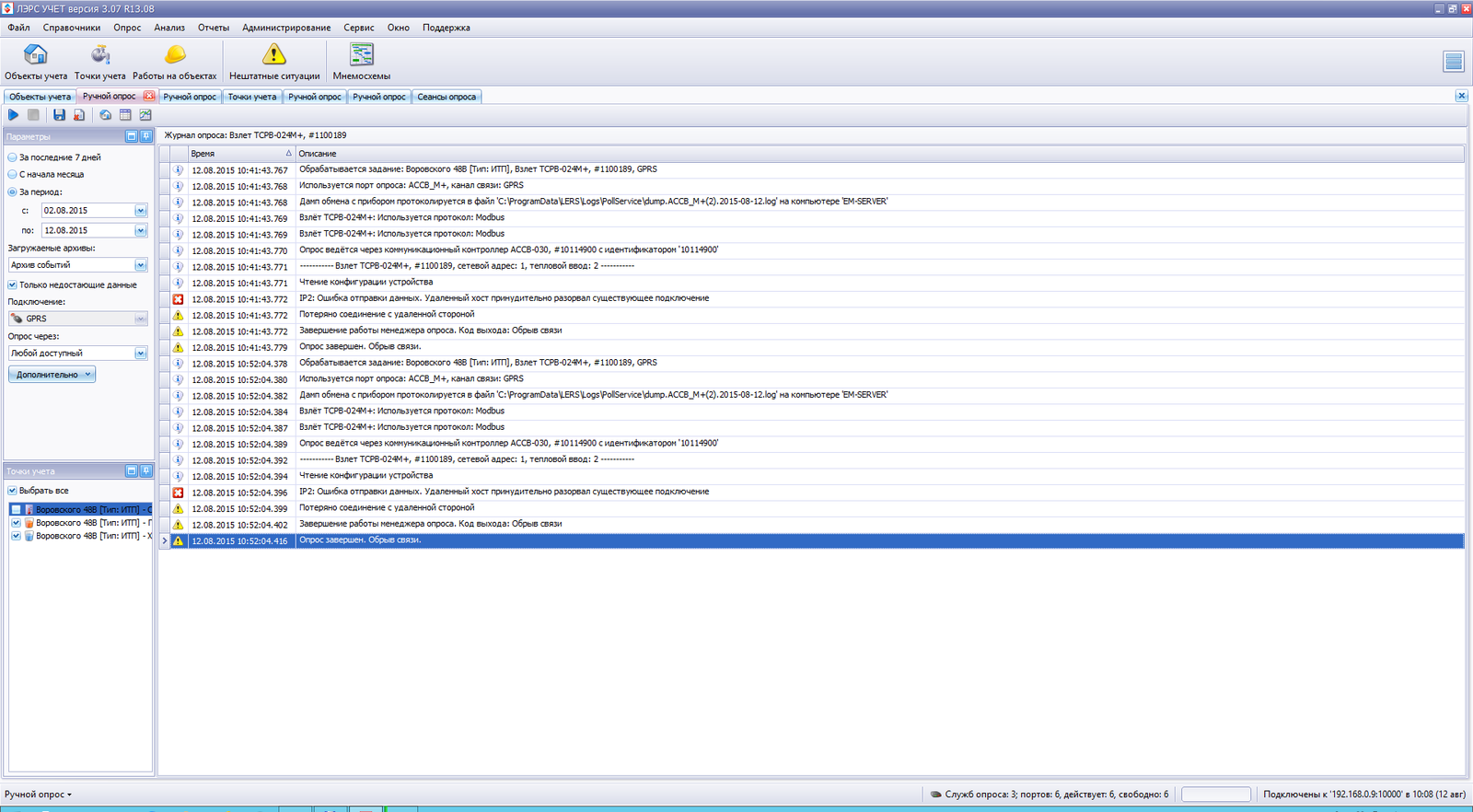Switch to the Объекты учета tab
The width and height of the screenshot is (1473, 812).
[x=40, y=97]
